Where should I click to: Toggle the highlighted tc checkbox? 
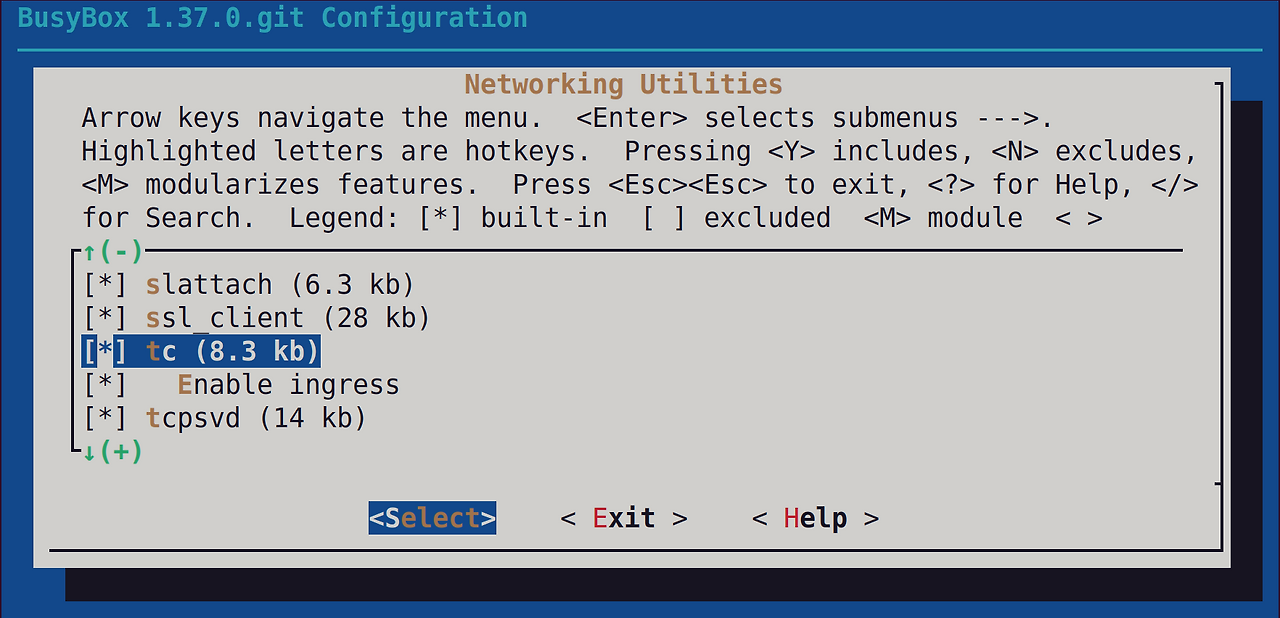pos(104,351)
